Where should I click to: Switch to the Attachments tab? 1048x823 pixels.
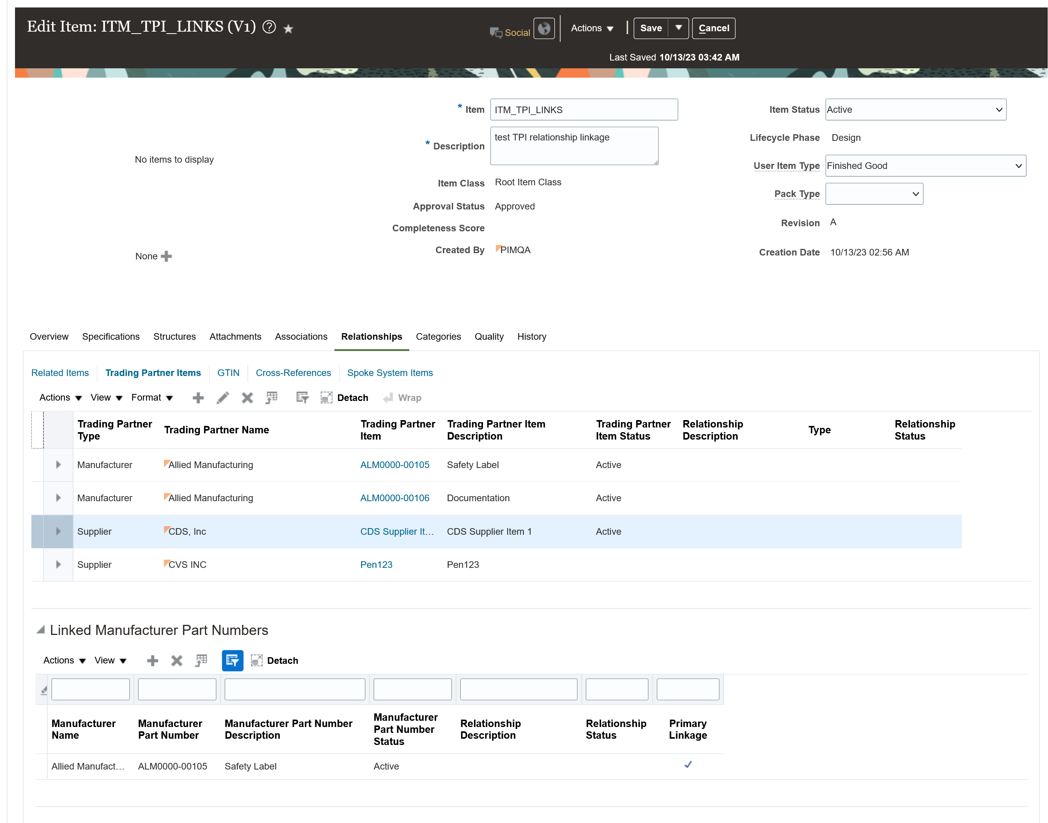pyautogui.click(x=235, y=337)
